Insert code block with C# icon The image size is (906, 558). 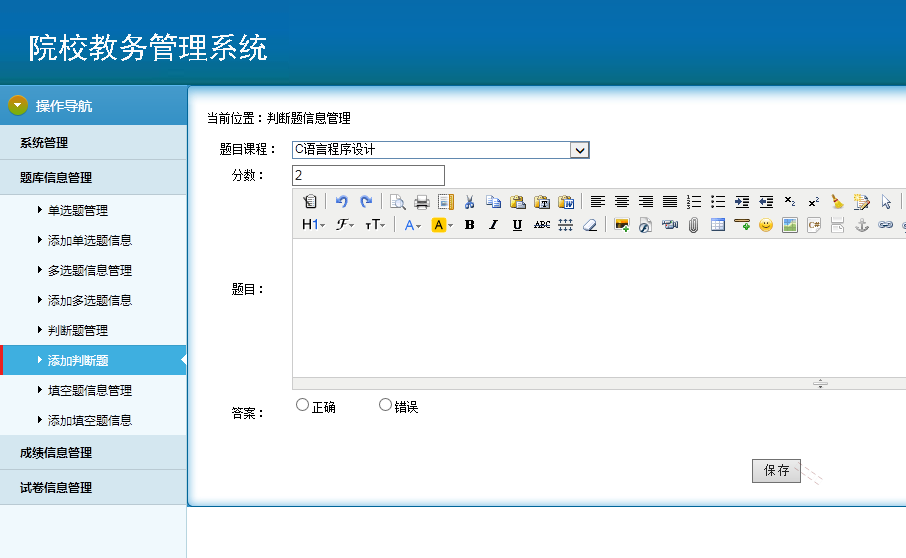[x=814, y=225]
